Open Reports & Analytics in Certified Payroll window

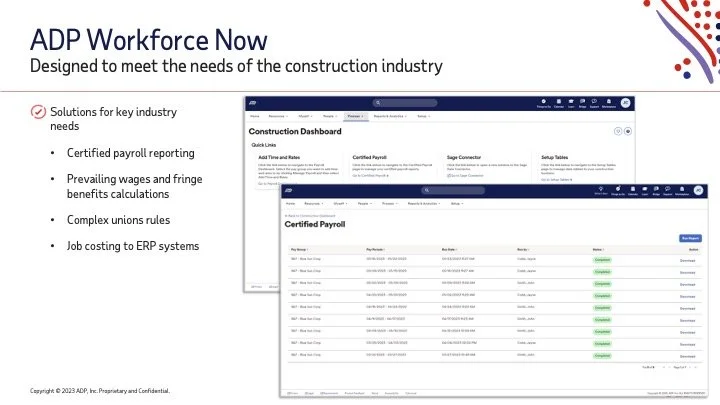(x=424, y=203)
